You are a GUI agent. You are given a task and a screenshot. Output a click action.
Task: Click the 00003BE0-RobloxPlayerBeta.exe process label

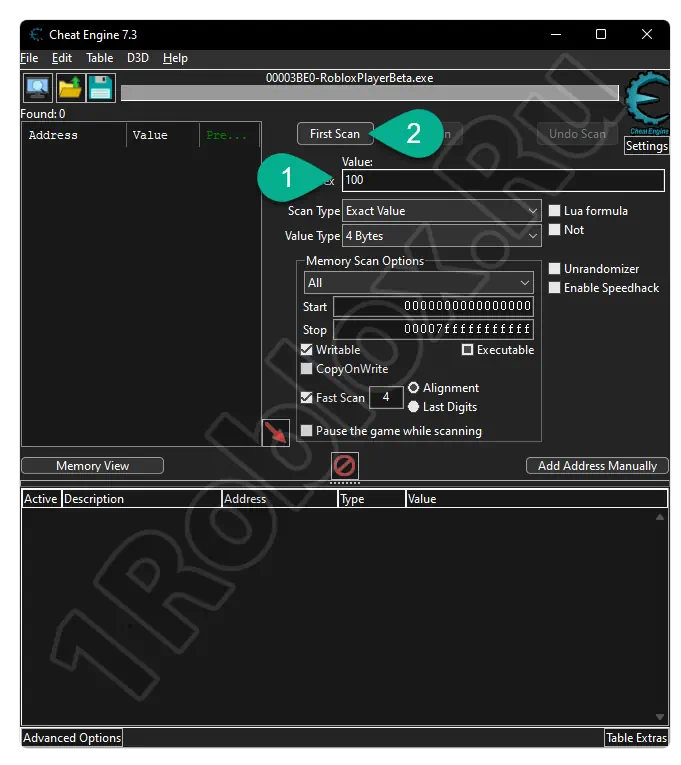349,78
